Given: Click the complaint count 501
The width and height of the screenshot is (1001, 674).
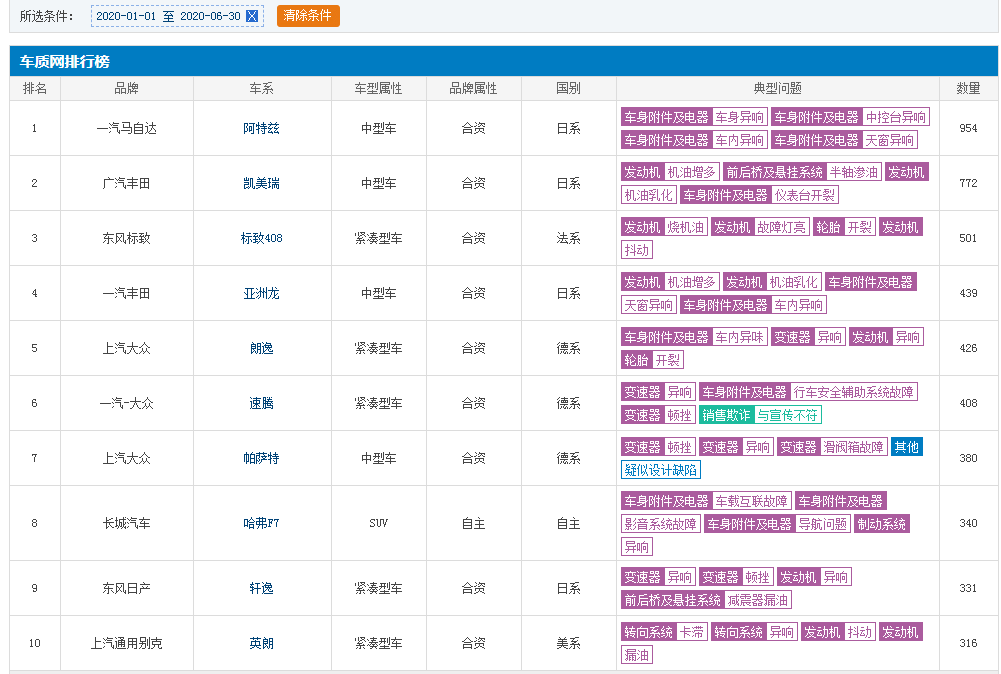Looking at the screenshot, I should click(x=968, y=238).
